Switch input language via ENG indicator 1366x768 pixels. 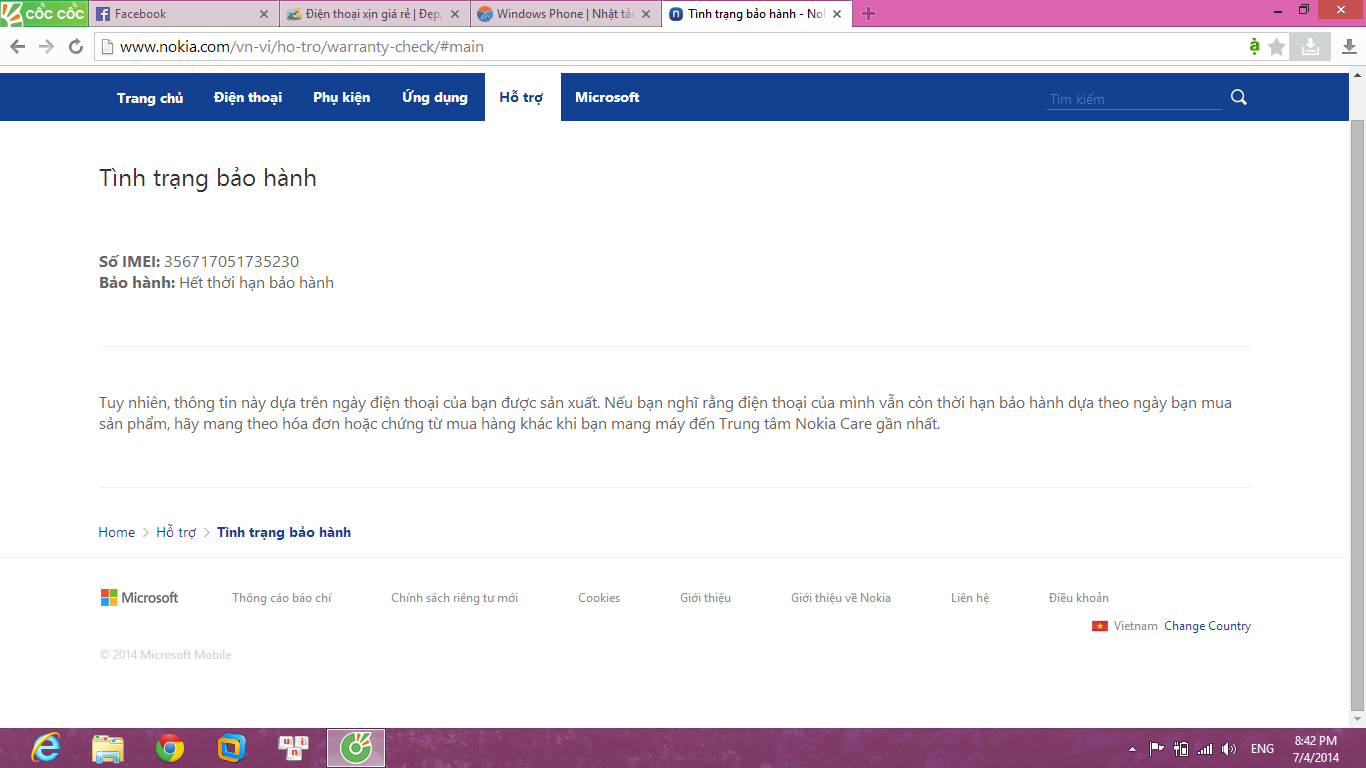(1262, 749)
